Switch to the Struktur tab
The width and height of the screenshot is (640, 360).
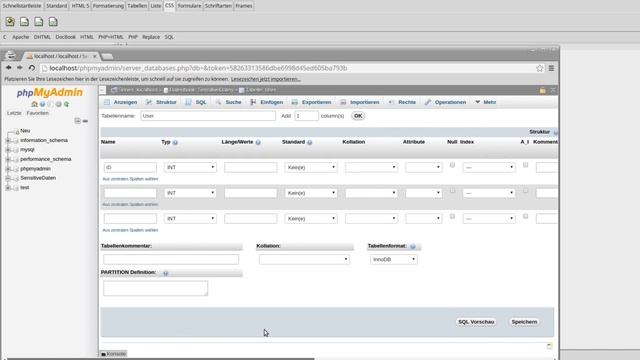(161, 102)
